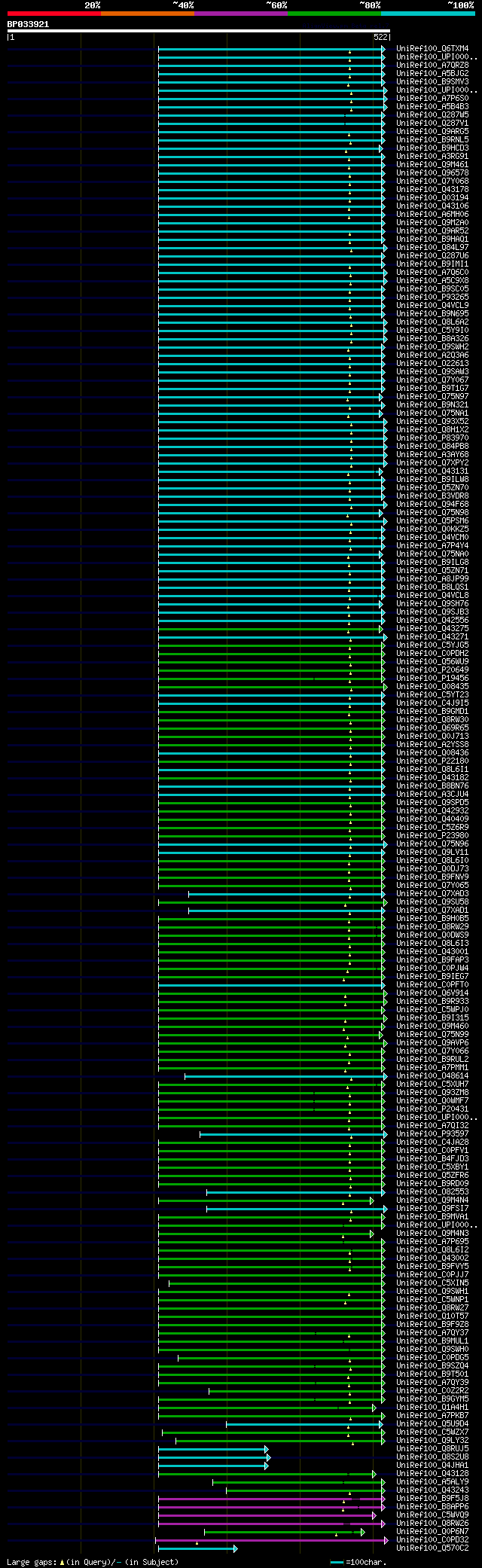Select the UniRef100_Q9ARG5 label
Screen dimensions: 482x1568
coord(432,132)
